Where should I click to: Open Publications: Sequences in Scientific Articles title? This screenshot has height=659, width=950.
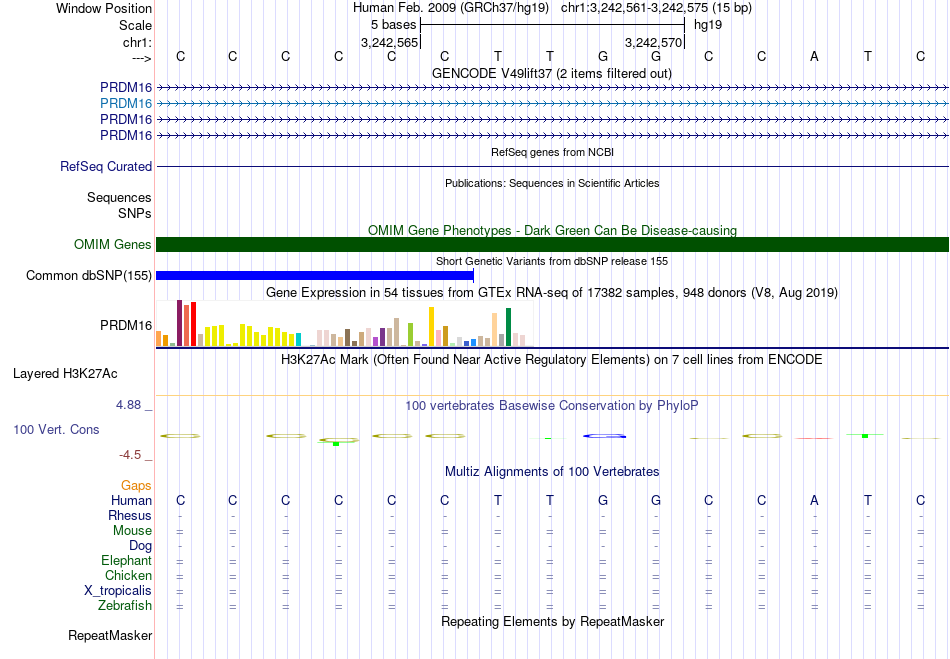click(552, 183)
